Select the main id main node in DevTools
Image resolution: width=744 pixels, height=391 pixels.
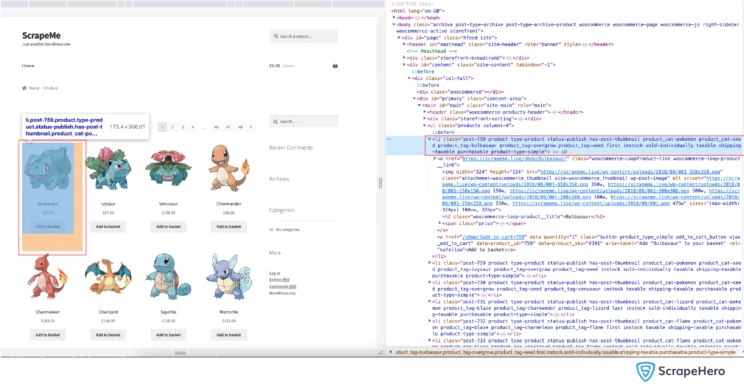487,105
